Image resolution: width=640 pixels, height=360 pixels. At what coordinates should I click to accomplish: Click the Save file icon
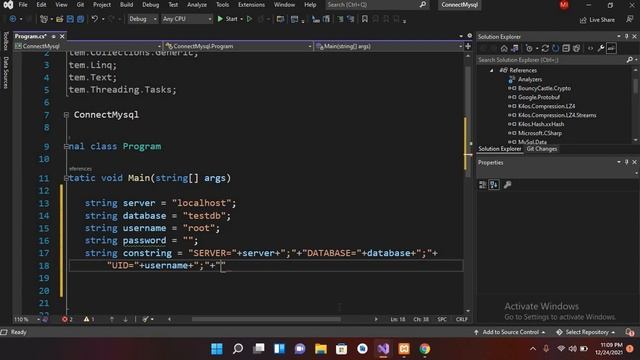(x=70, y=19)
